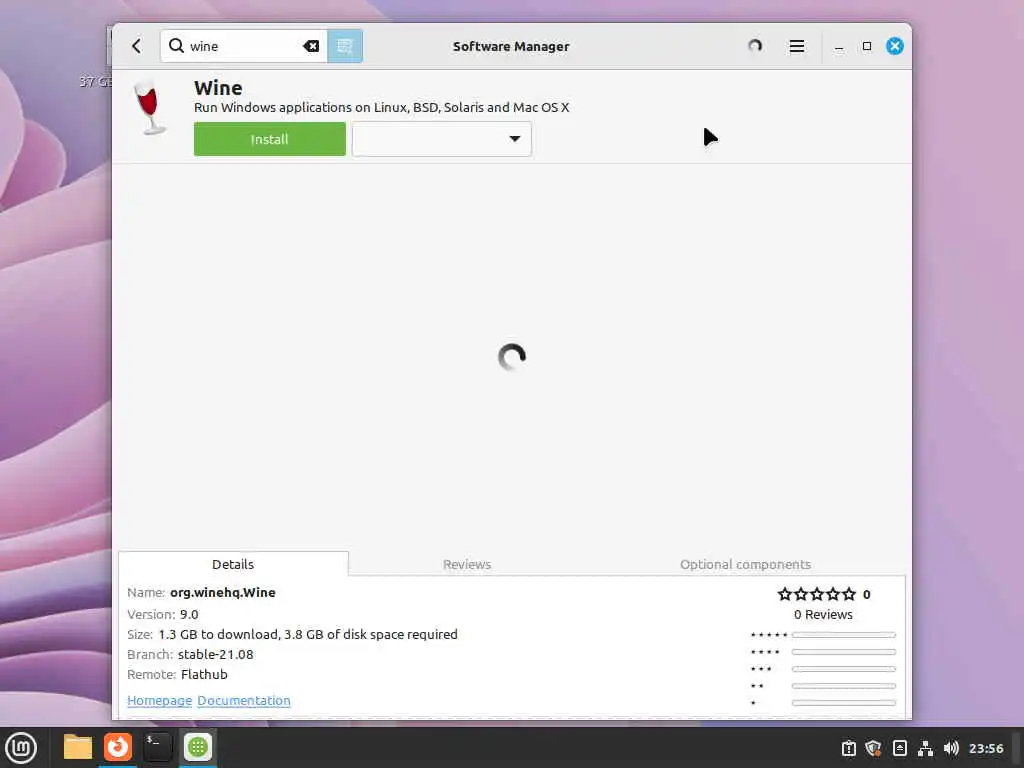Launch Firefox from the taskbar
1024x768 pixels.
118,747
